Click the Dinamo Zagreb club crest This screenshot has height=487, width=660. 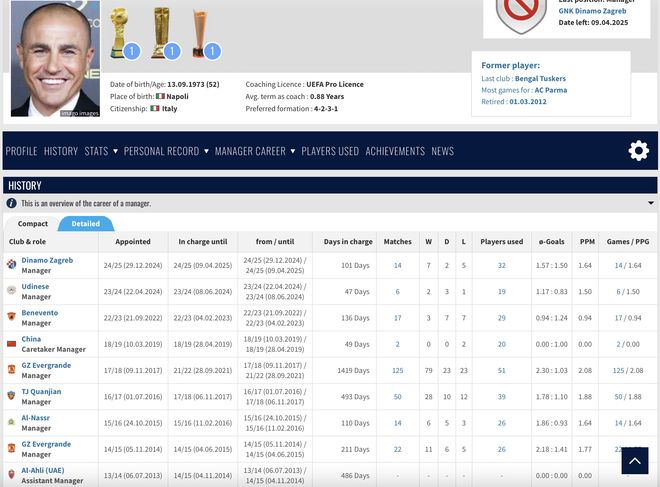tap(11, 265)
